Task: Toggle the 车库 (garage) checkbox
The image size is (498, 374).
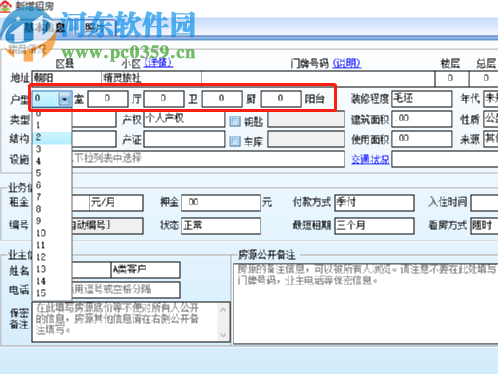Action: point(235,141)
